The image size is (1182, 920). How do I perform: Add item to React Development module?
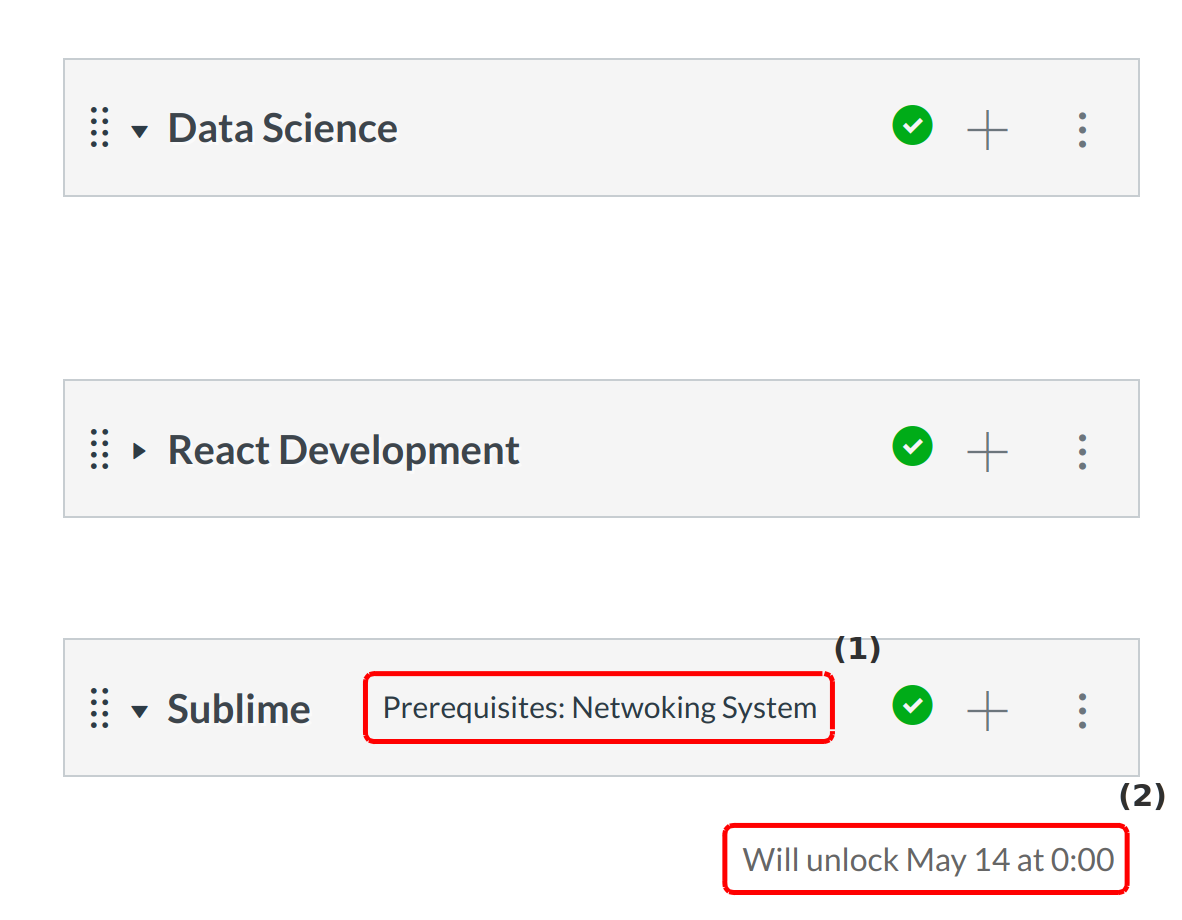click(x=987, y=451)
